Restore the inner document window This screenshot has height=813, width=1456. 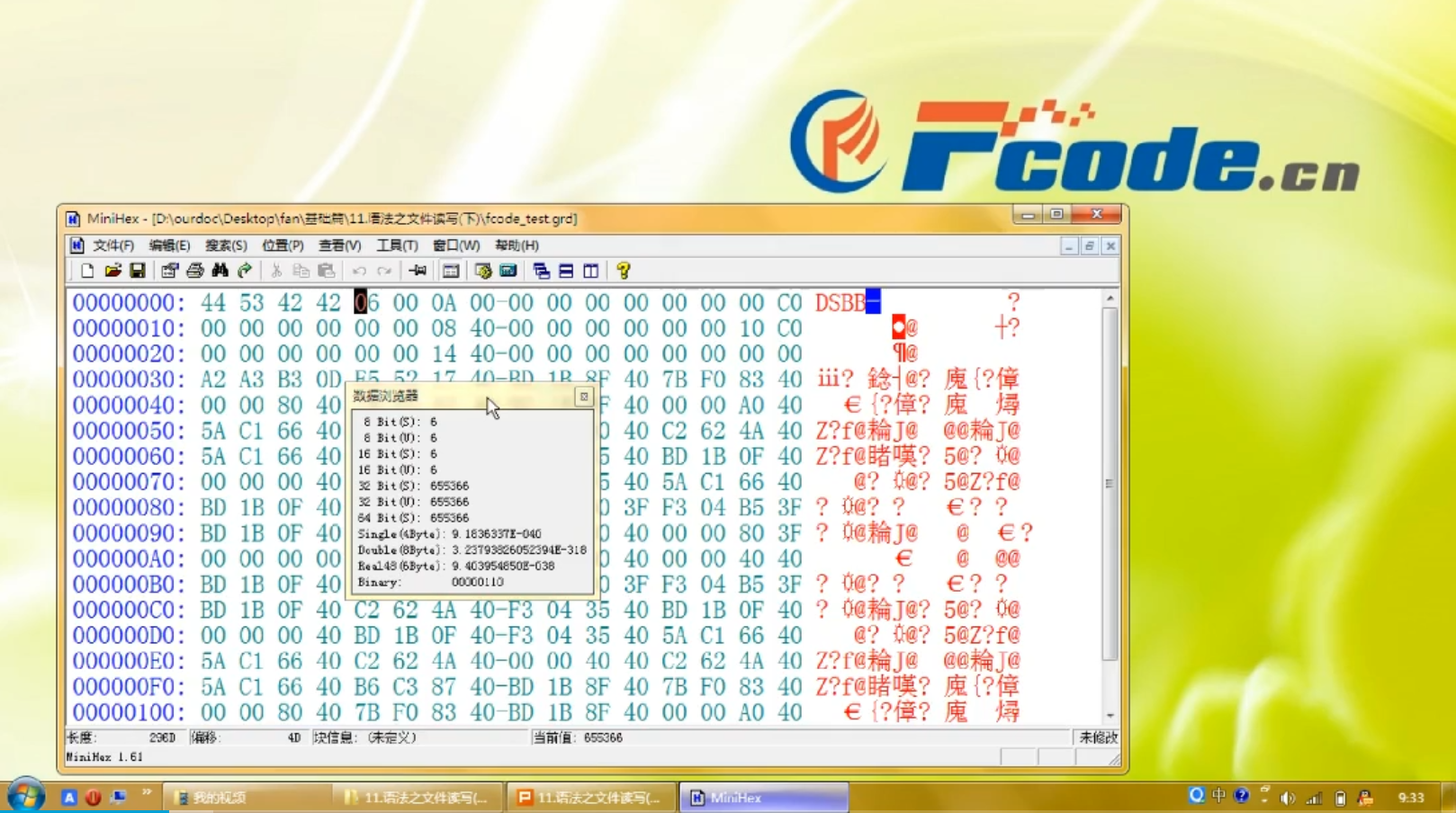1089,246
